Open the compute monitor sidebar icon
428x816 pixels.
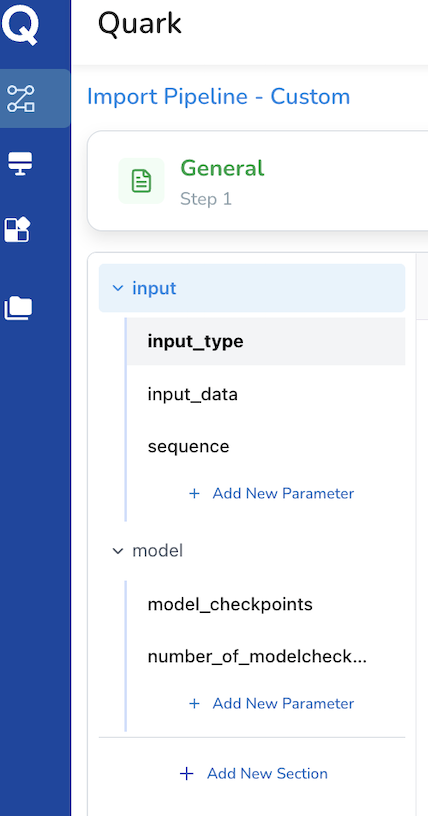click(x=20, y=164)
